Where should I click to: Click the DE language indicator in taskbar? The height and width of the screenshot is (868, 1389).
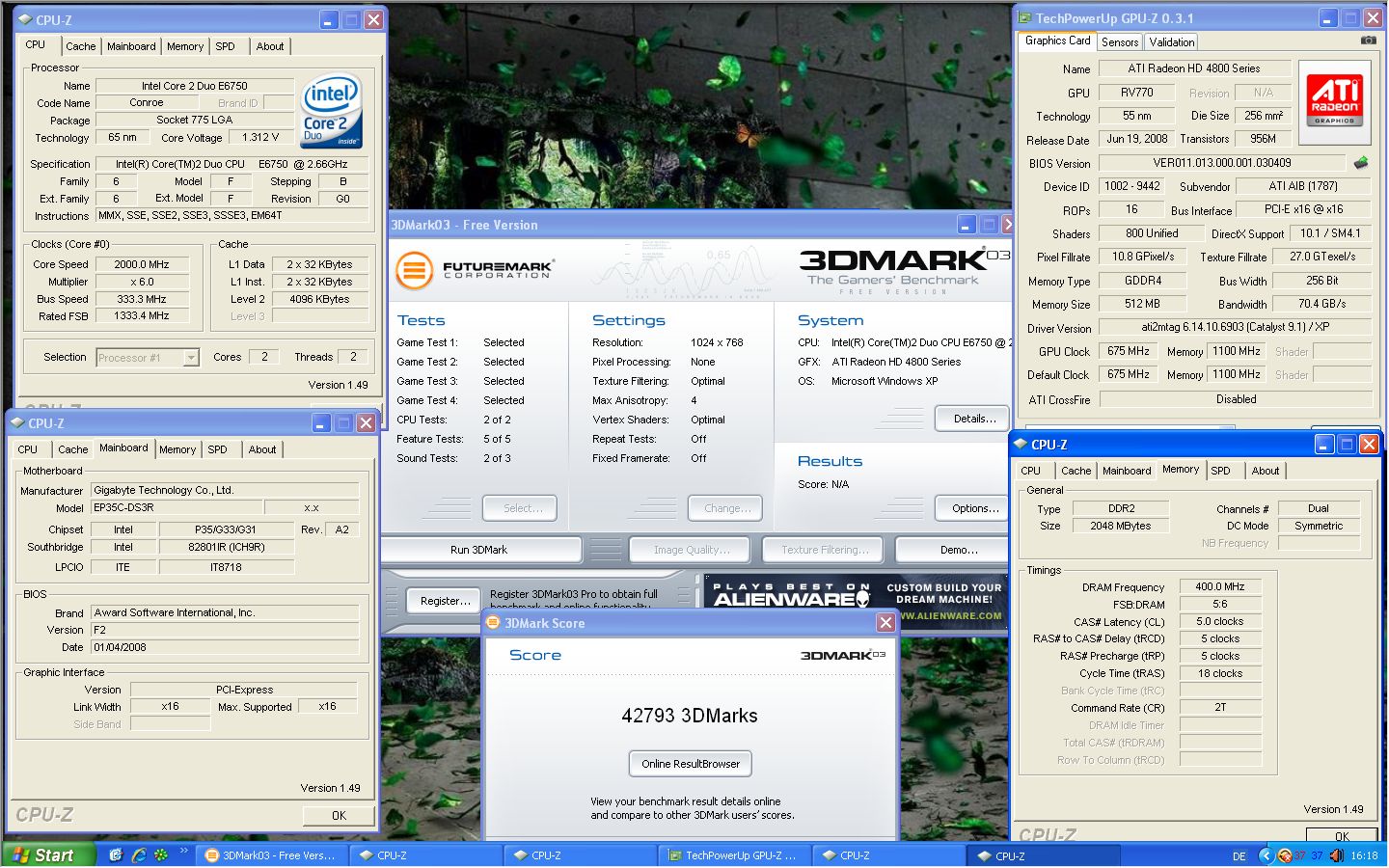(x=1239, y=855)
